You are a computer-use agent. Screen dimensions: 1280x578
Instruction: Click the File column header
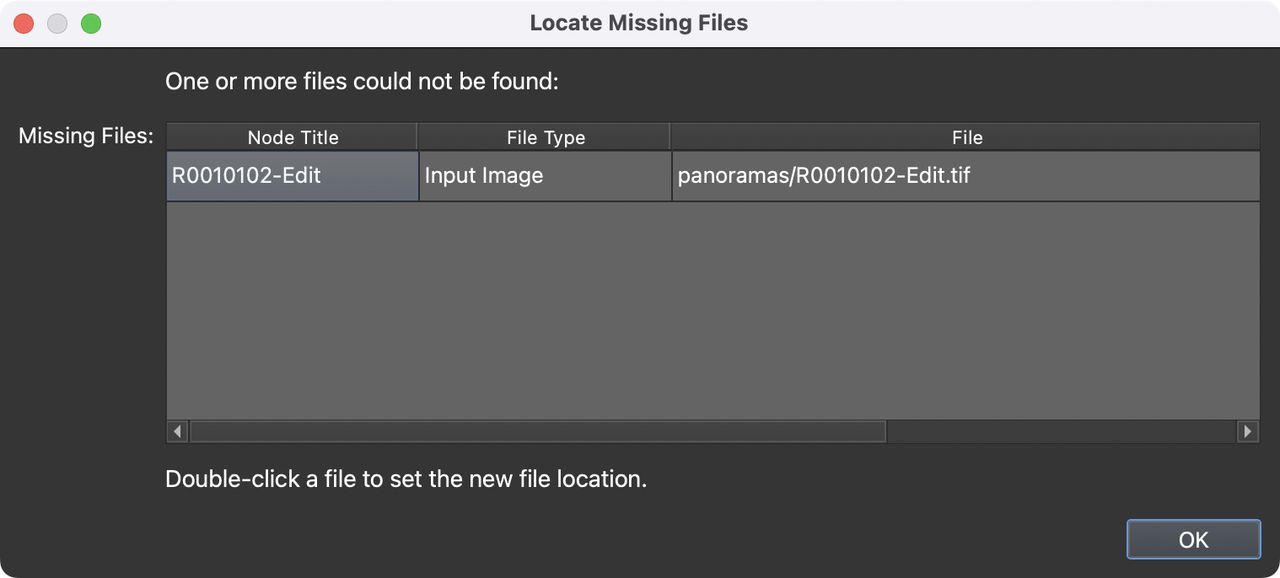(966, 137)
